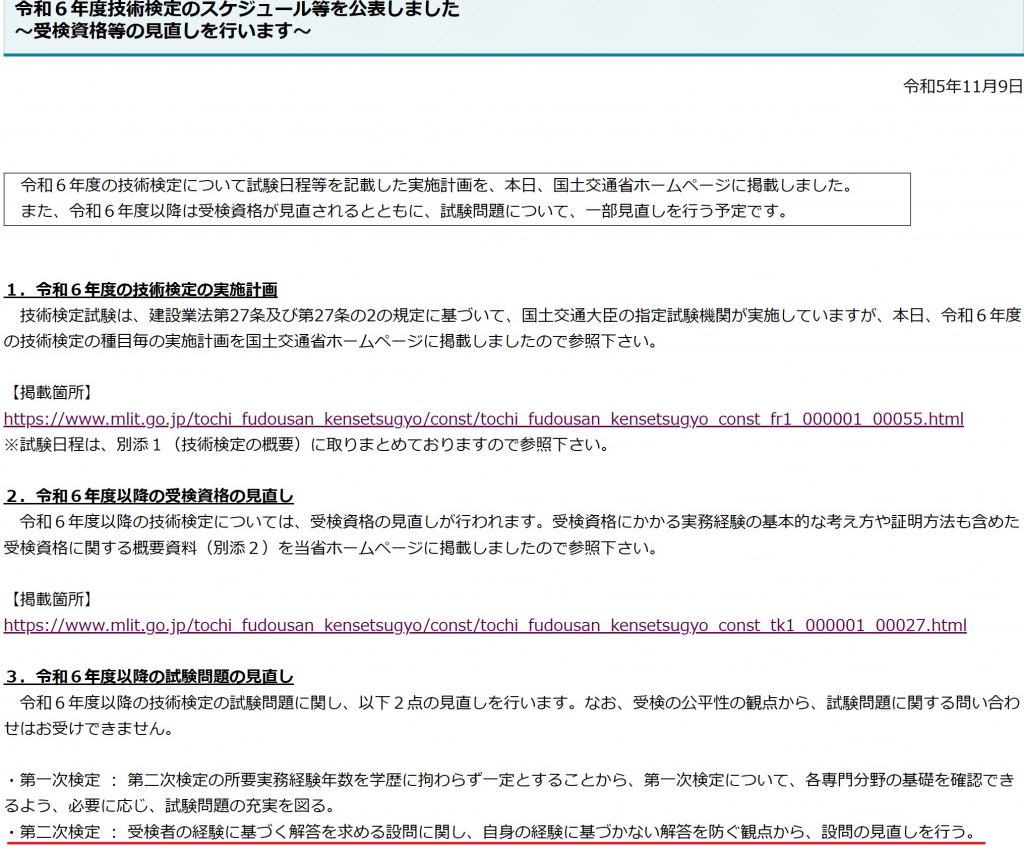Click the subtitle ～受検資格等の見直しを行います～
The width and height of the screenshot is (1024, 852).
(x=162, y=31)
